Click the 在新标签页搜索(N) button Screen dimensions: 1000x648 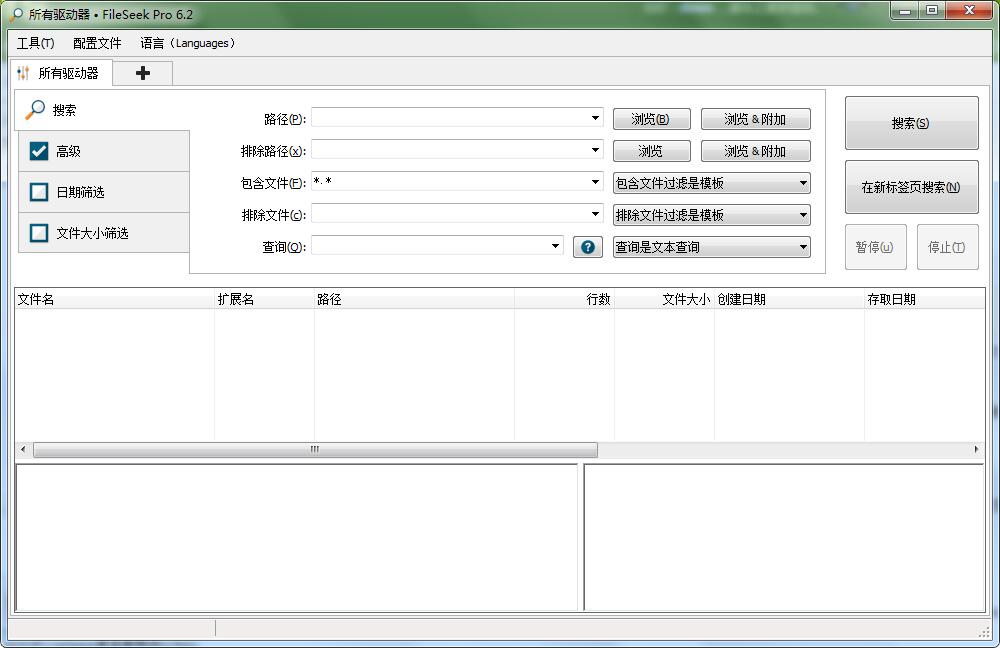click(x=911, y=187)
